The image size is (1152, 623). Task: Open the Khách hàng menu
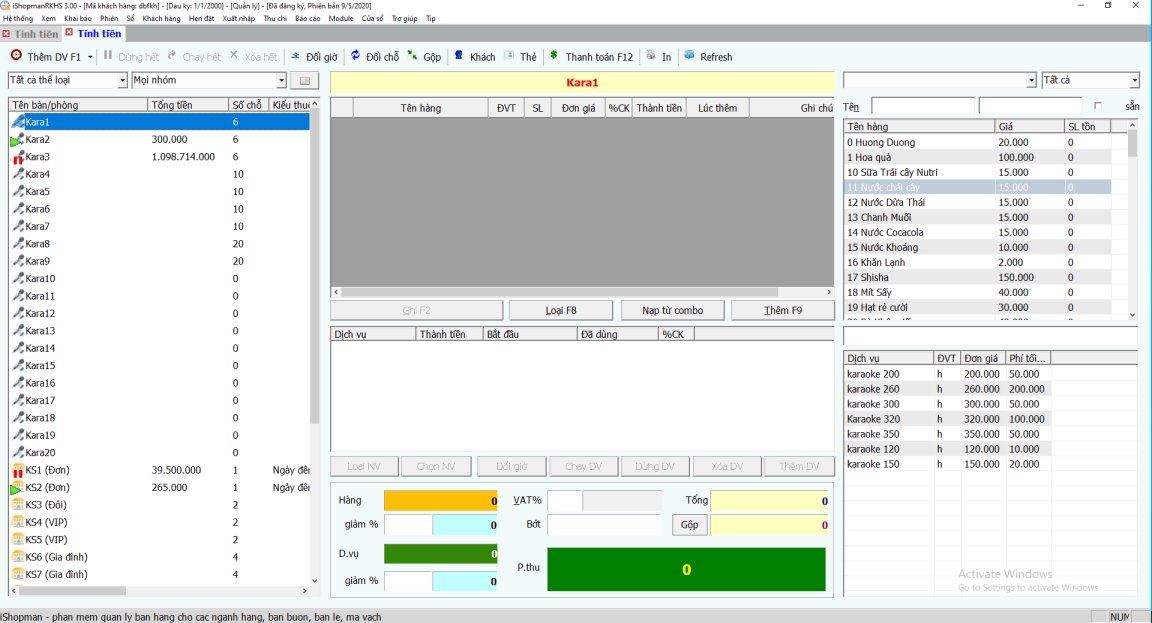point(161,19)
